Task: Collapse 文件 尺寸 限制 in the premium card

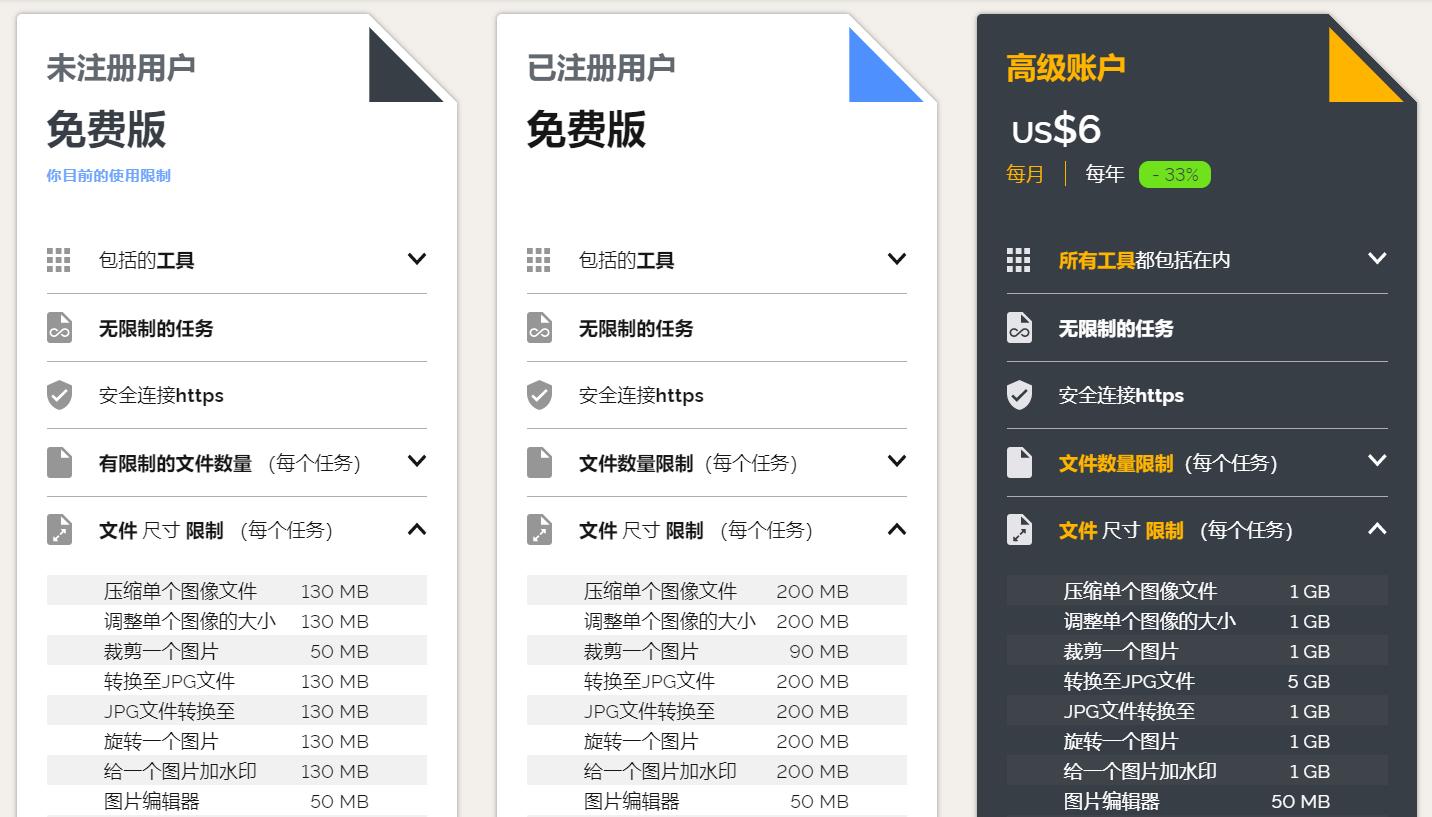Action: point(1379,530)
